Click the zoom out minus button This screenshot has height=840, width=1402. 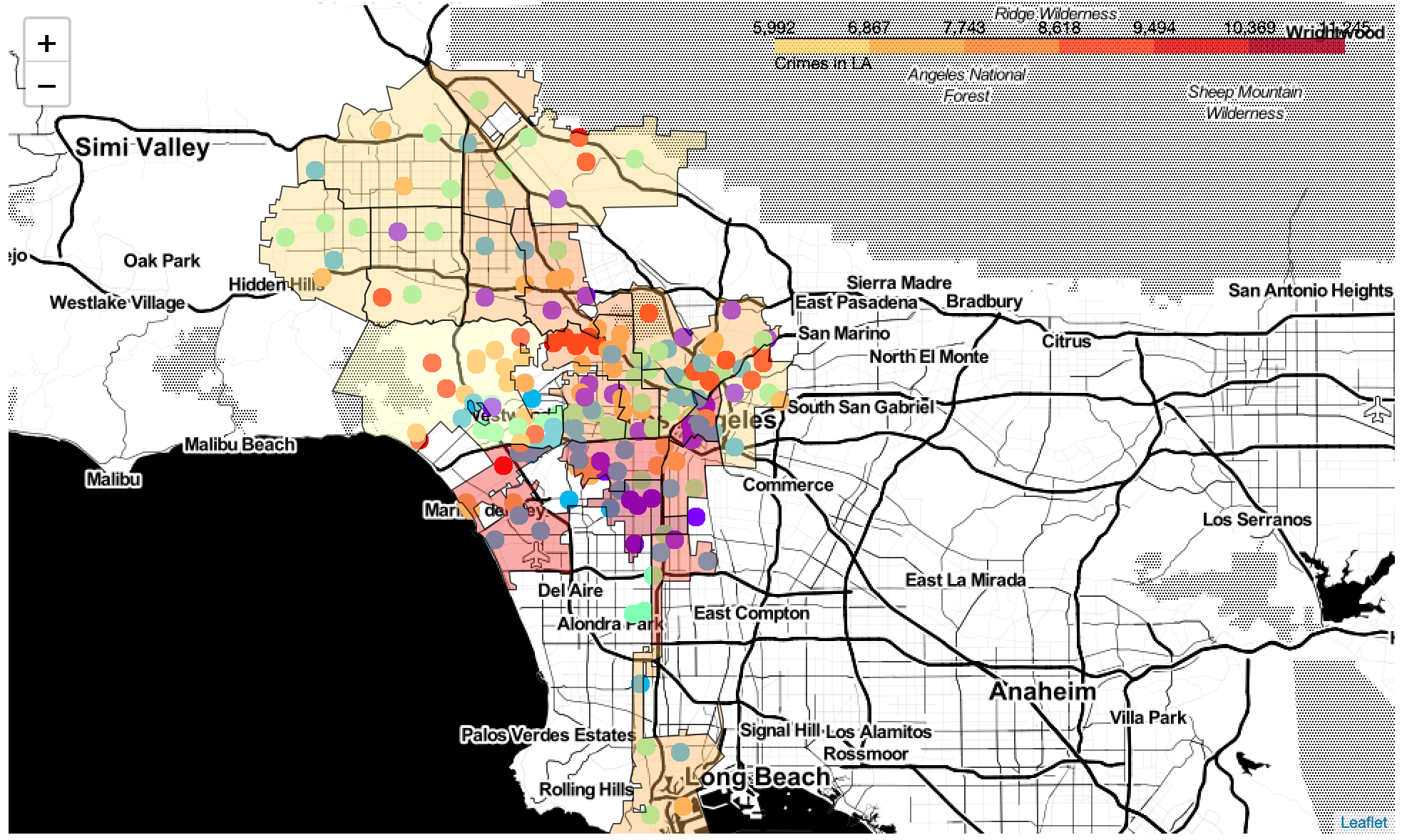pyautogui.click(x=47, y=86)
